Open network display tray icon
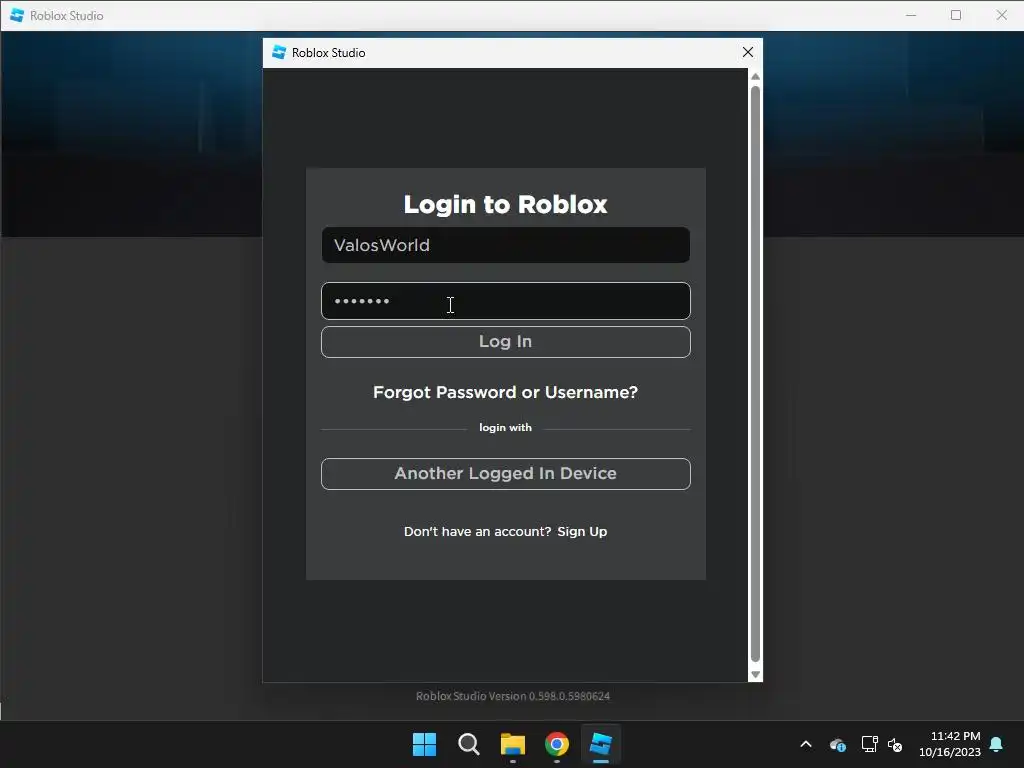Screen dimensions: 1024x768 point(869,744)
